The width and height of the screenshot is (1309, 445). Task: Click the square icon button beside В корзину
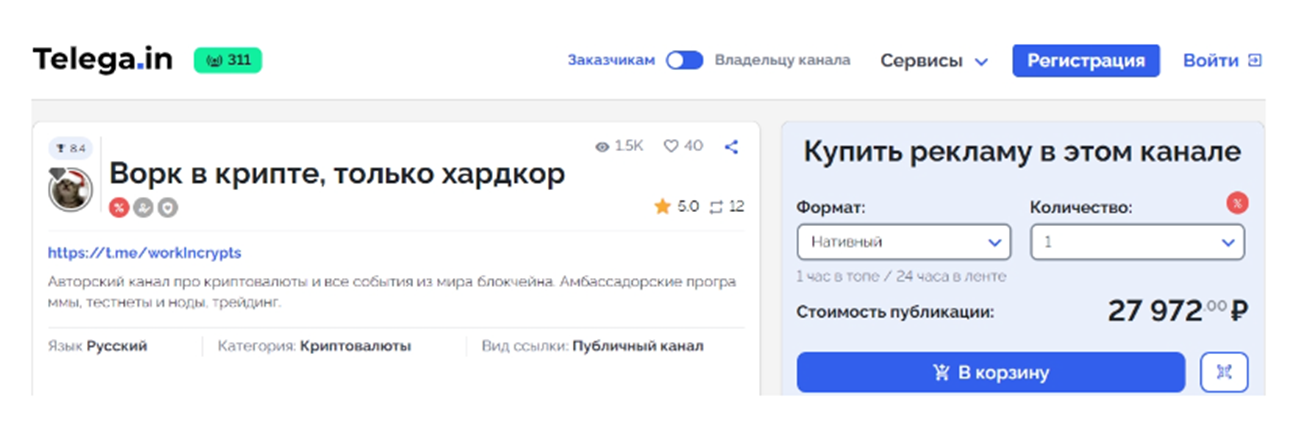tap(1224, 373)
